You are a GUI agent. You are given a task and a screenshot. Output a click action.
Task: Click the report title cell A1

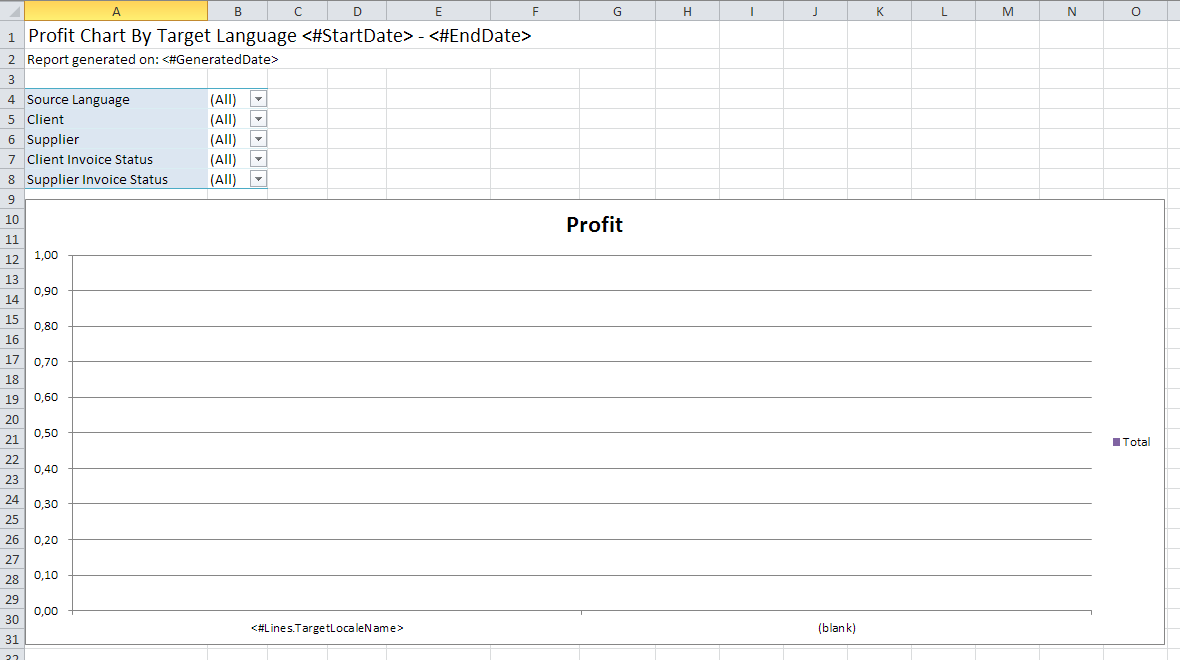tap(116, 36)
